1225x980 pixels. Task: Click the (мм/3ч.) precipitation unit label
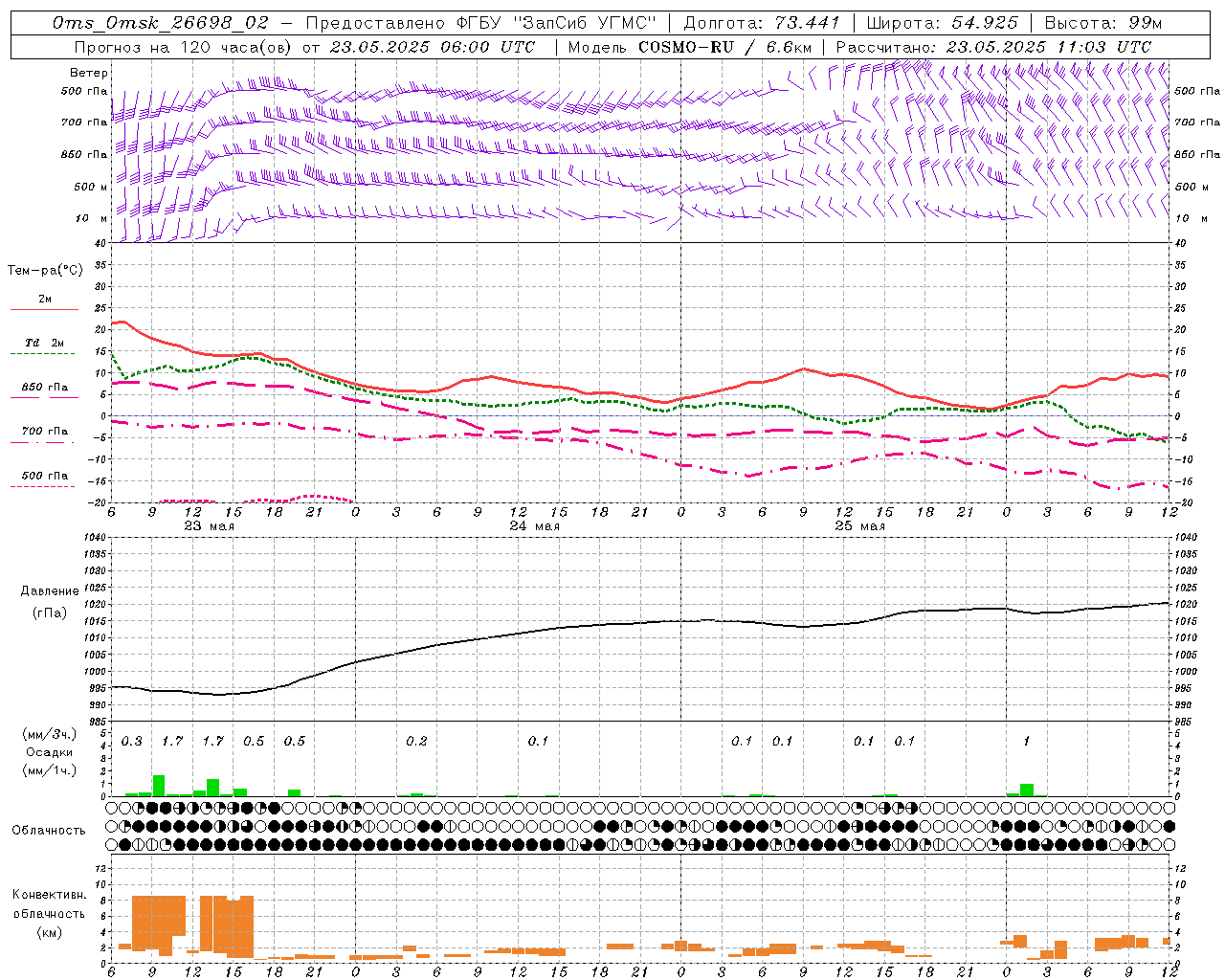tap(50, 734)
